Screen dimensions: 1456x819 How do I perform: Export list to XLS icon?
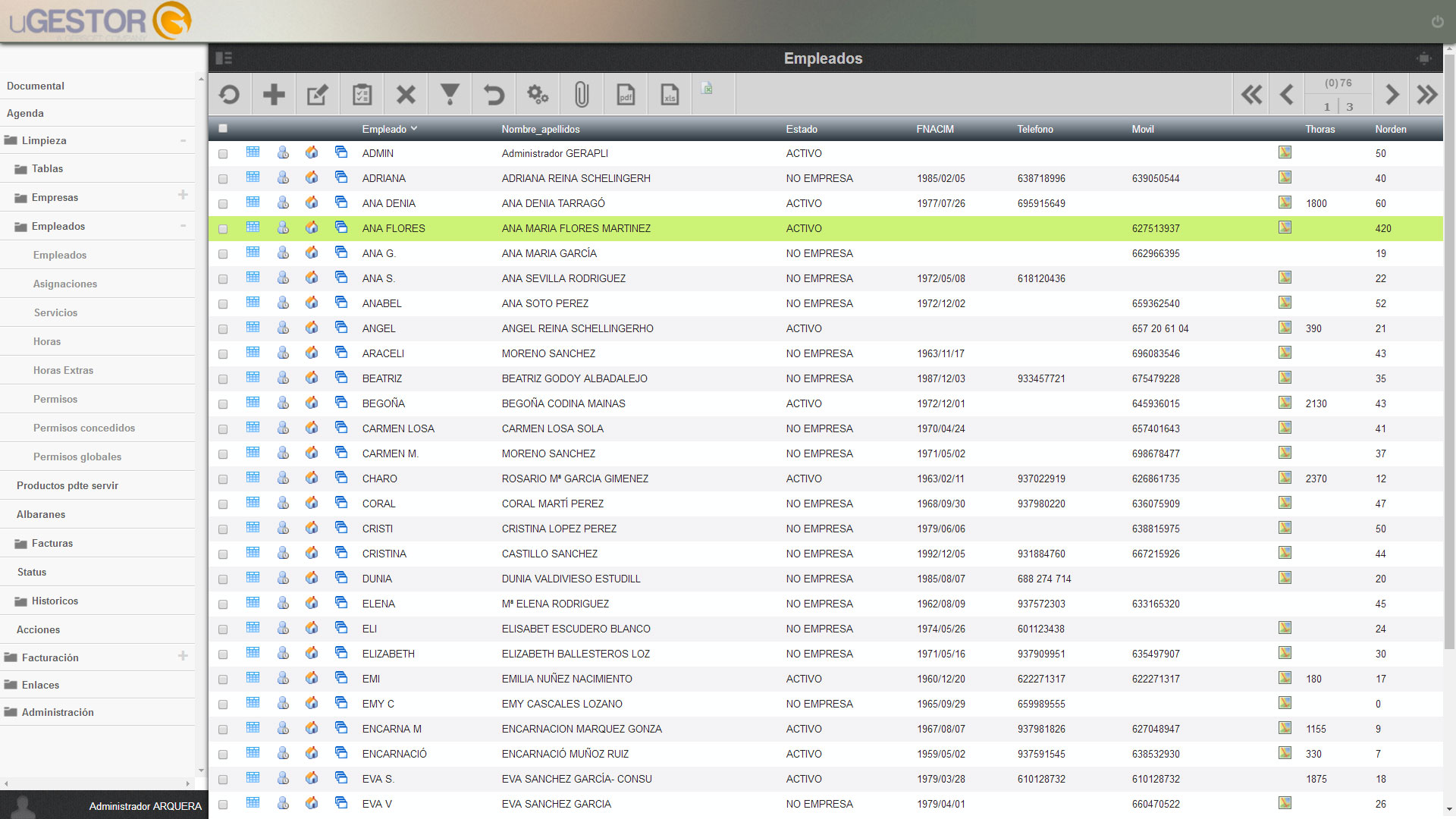point(670,95)
